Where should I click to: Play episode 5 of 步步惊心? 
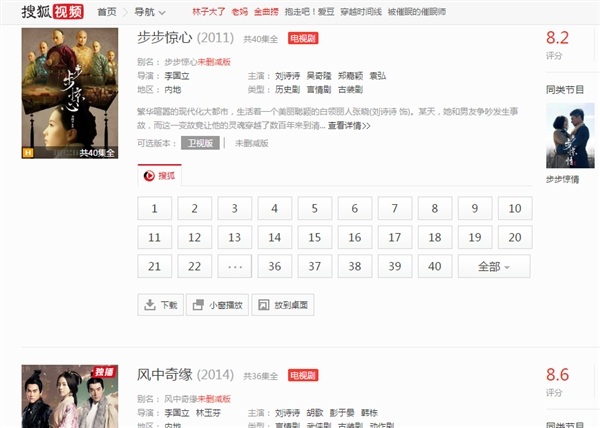[x=315, y=208]
